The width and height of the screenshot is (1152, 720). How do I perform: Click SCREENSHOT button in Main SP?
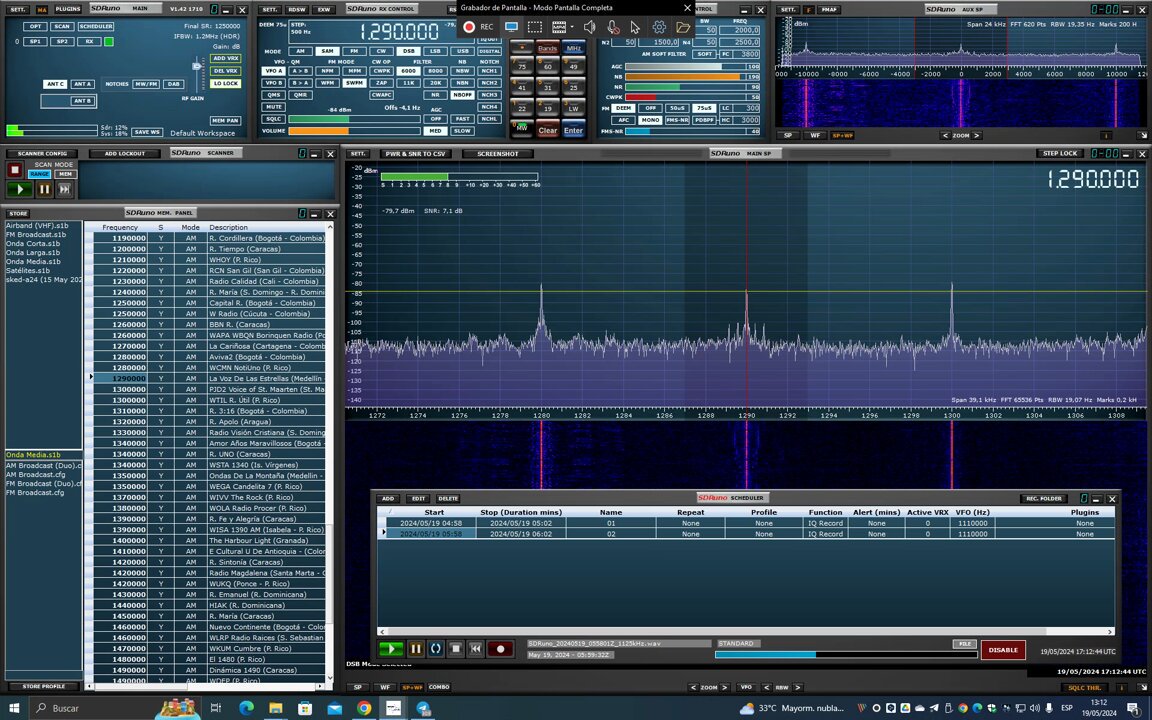(497, 154)
